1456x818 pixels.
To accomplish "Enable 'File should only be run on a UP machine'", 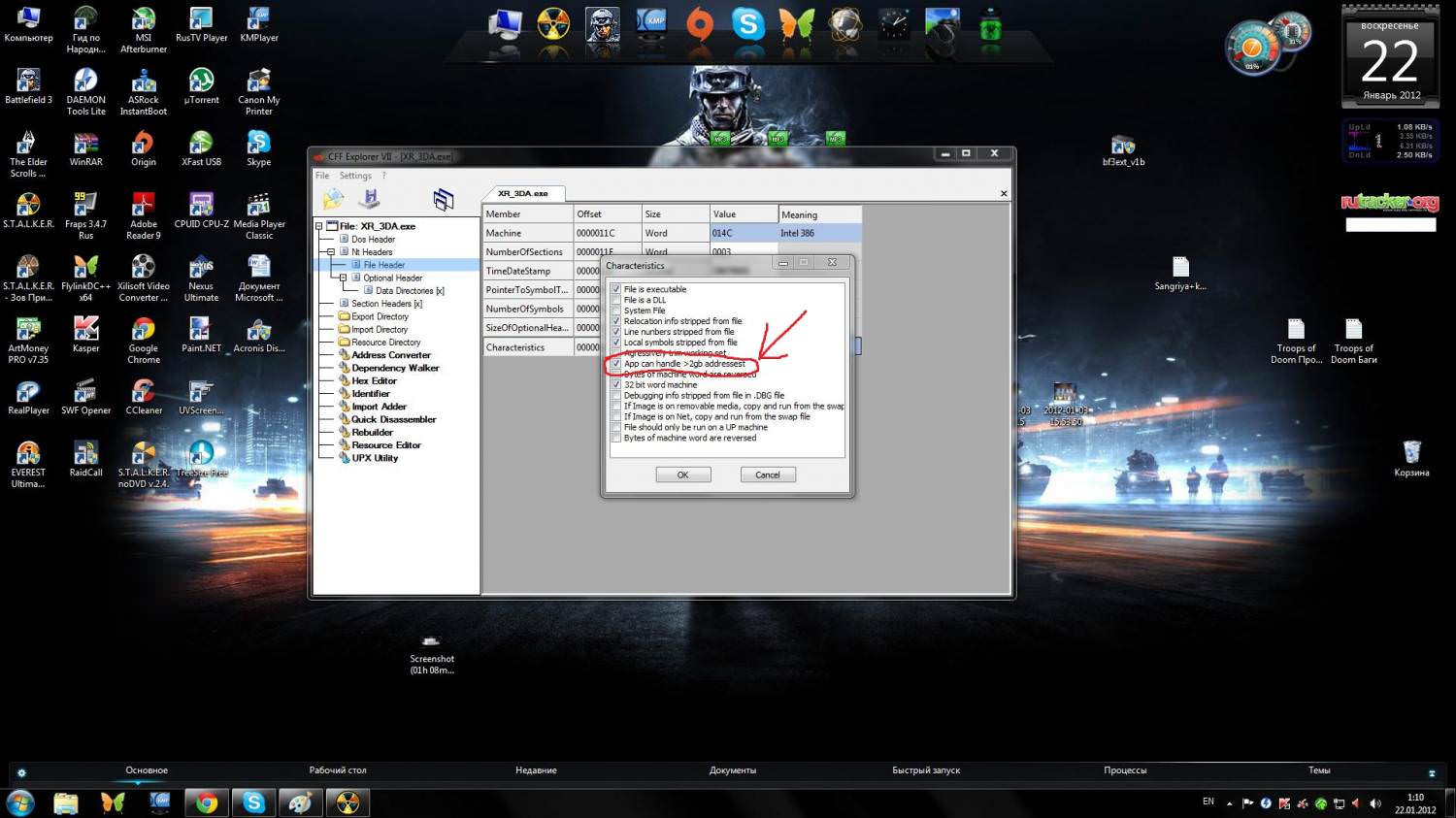I will 616,427.
